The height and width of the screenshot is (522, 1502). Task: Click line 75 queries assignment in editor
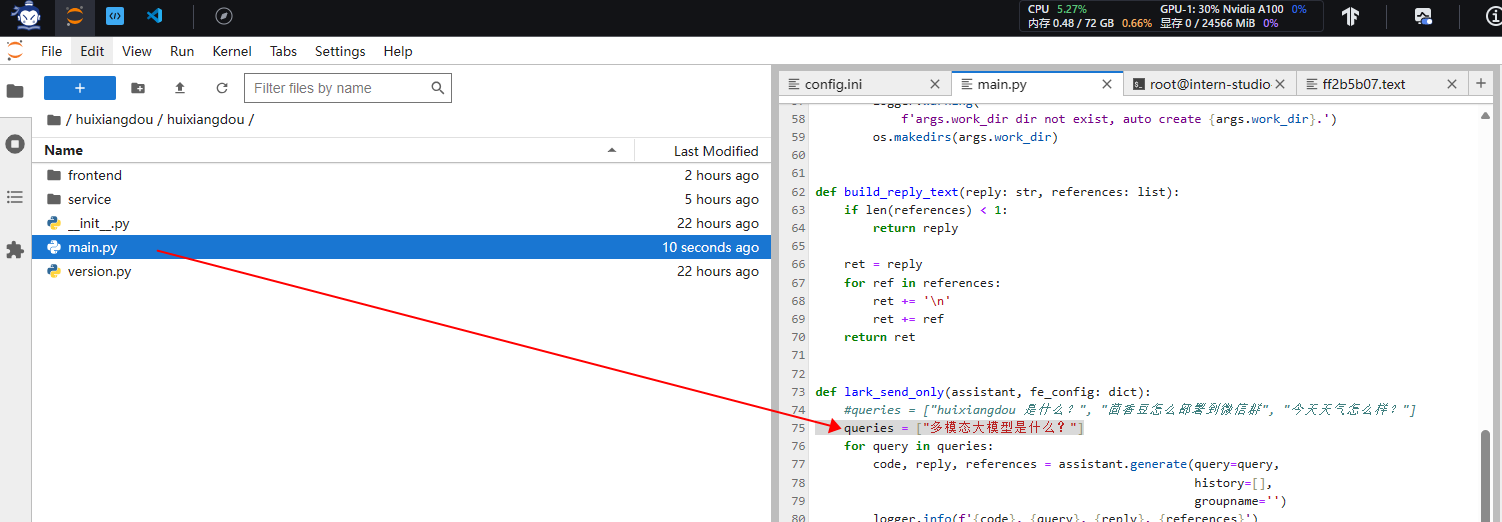click(x=964, y=428)
